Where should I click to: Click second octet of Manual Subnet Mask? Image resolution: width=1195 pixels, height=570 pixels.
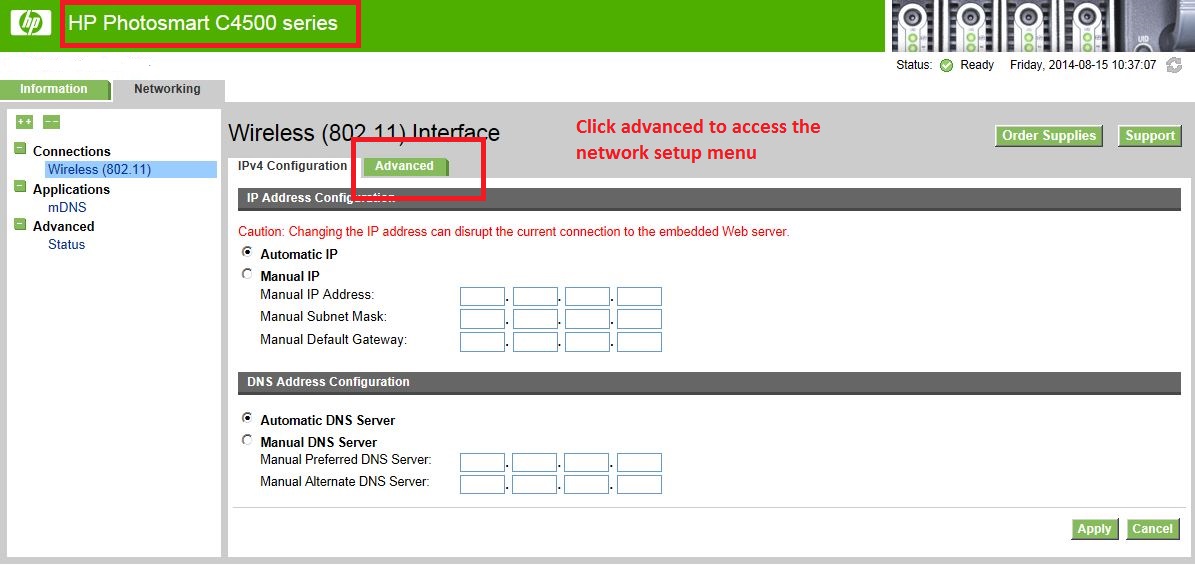tap(535, 319)
